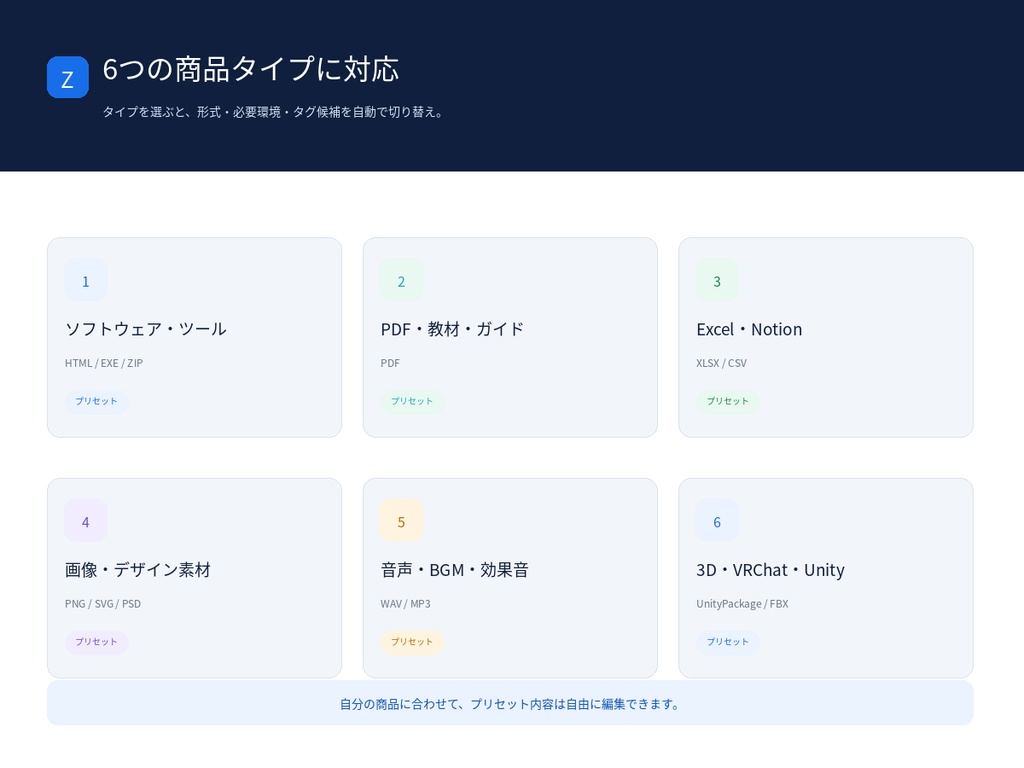Click the 6つの商品タイプに対応 heading
The height and width of the screenshot is (768, 1024).
[x=251, y=69]
